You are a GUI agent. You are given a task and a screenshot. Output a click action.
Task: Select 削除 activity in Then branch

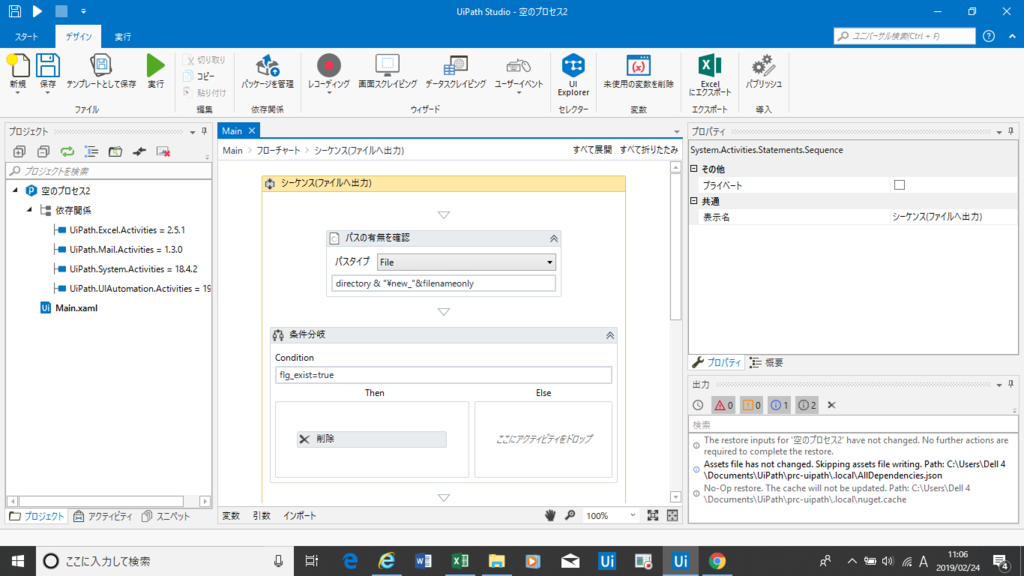click(372, 439)
